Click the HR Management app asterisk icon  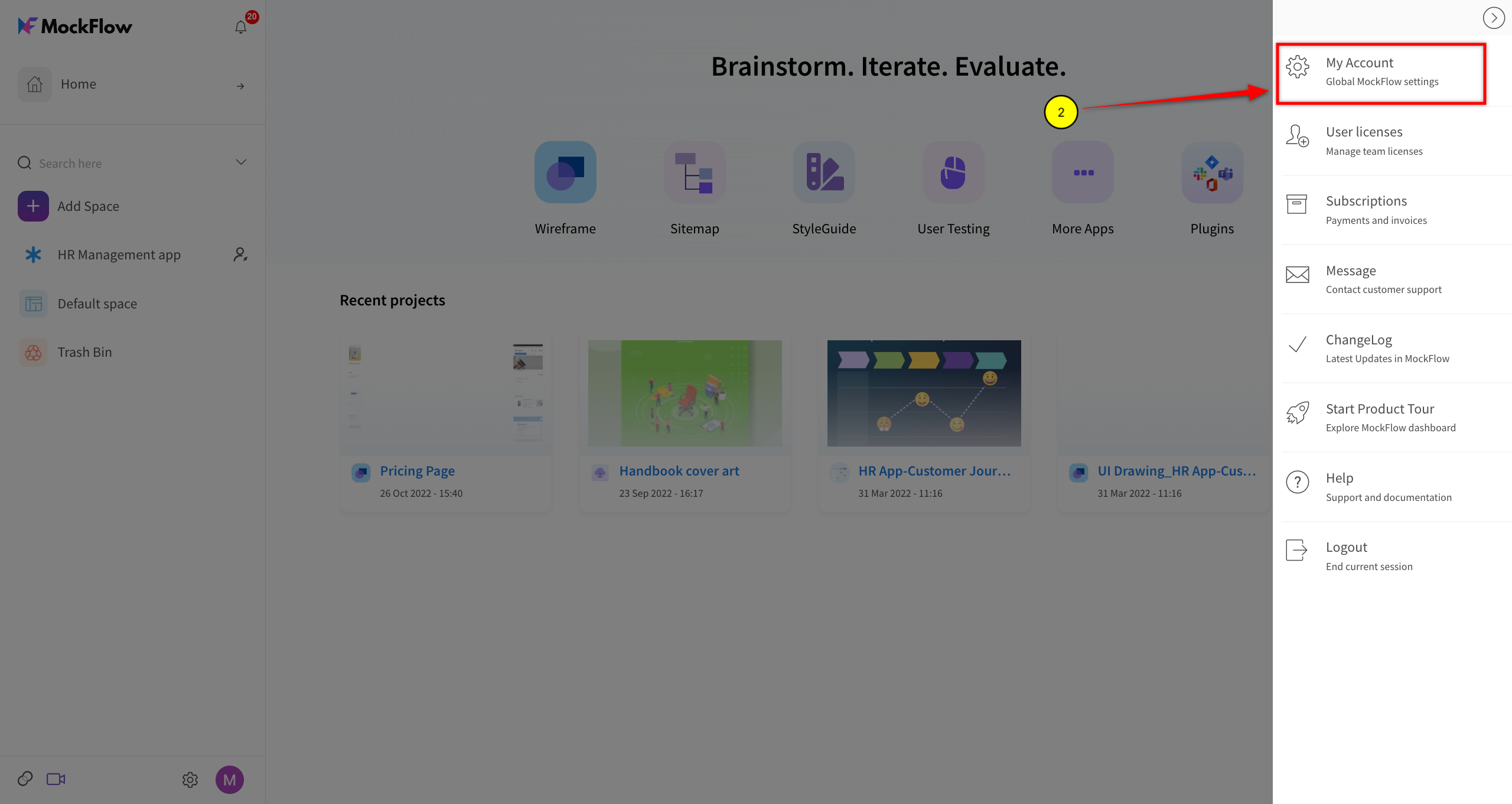coord(33,255)
